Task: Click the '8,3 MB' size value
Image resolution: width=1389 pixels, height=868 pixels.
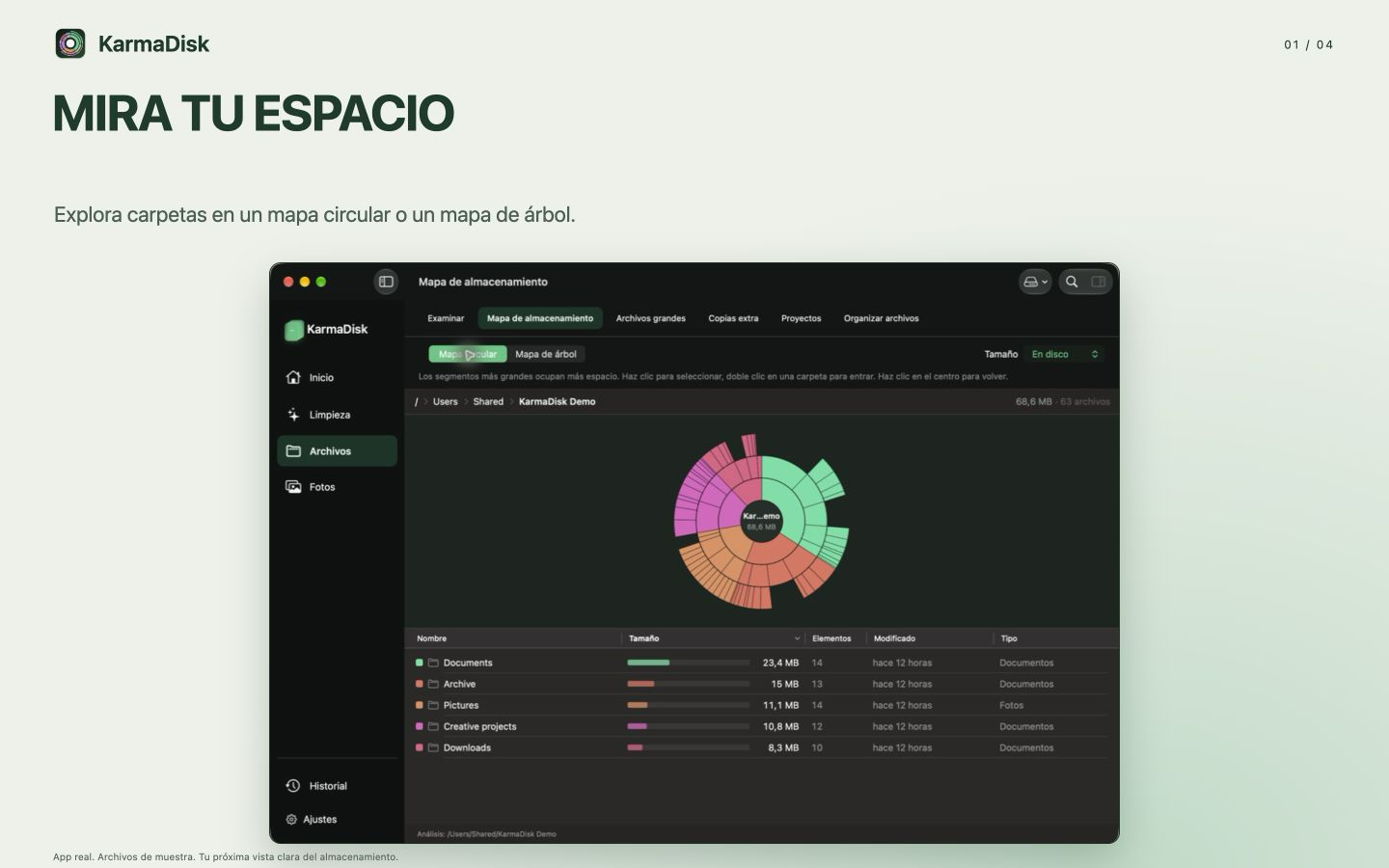Action: click(783, 748)
